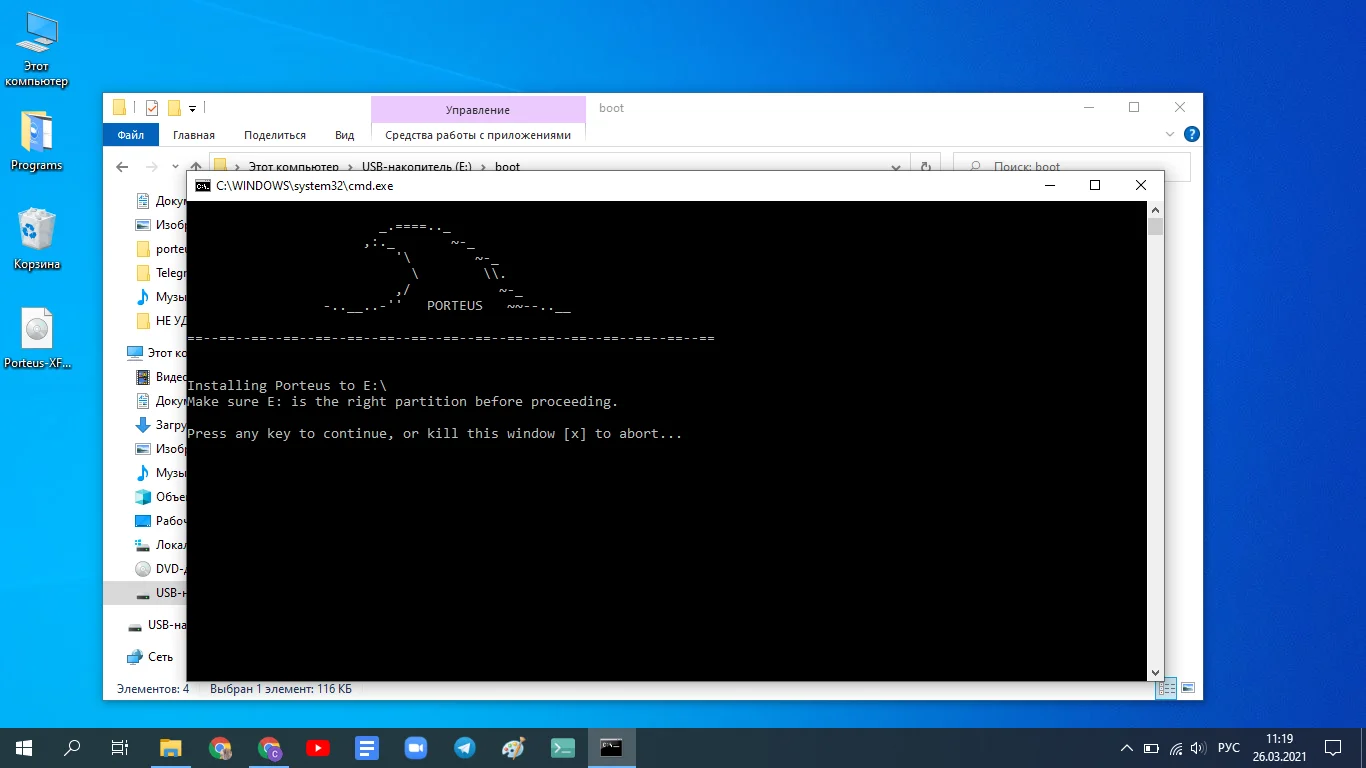The width and height of the screenshot is (1366, 768).
Task: Open the Chrome icon with purple profile badge
Action: pos(269,747)
